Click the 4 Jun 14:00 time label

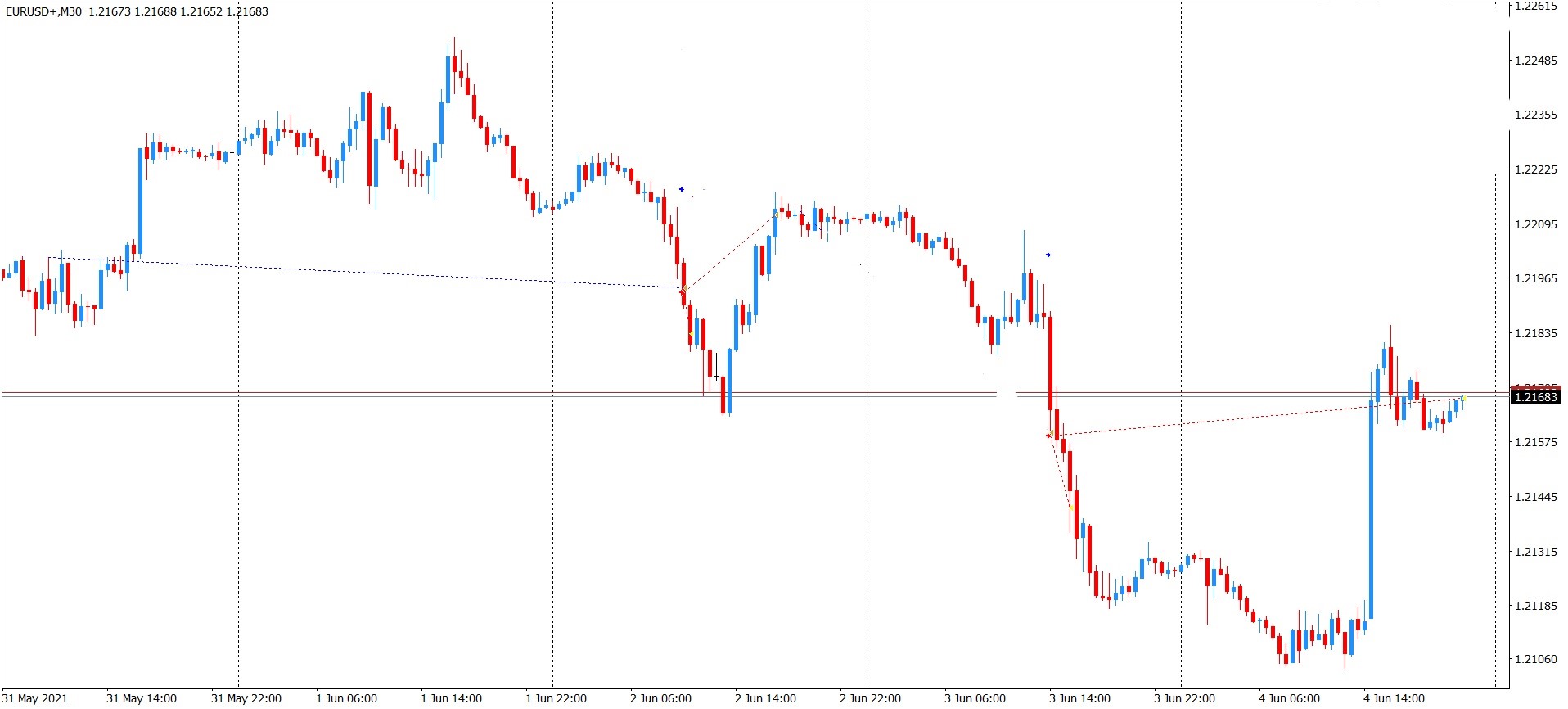coord(1395,698)
